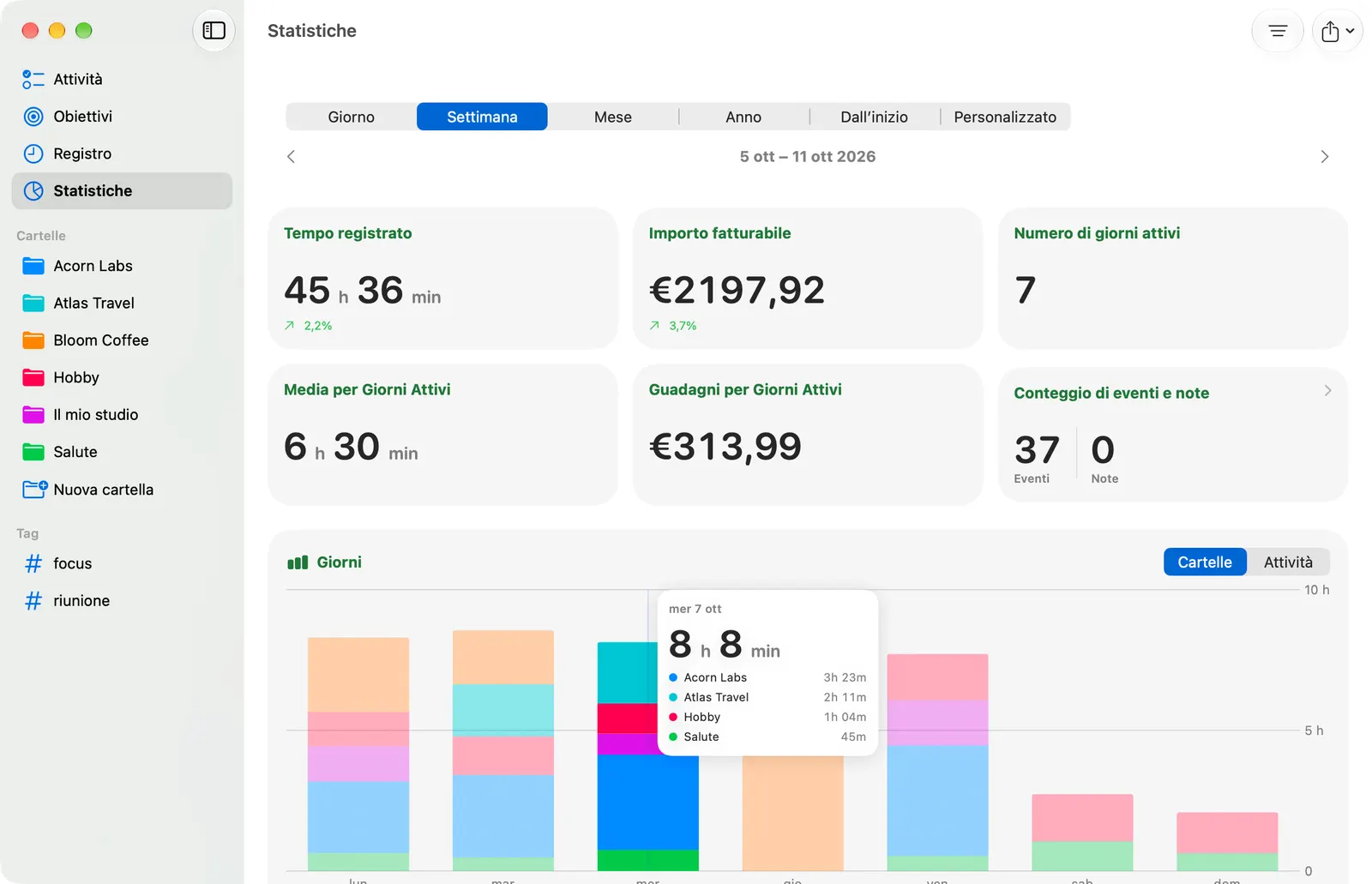
Task: Select the Settimana period tab
Action: pos(482,117)
